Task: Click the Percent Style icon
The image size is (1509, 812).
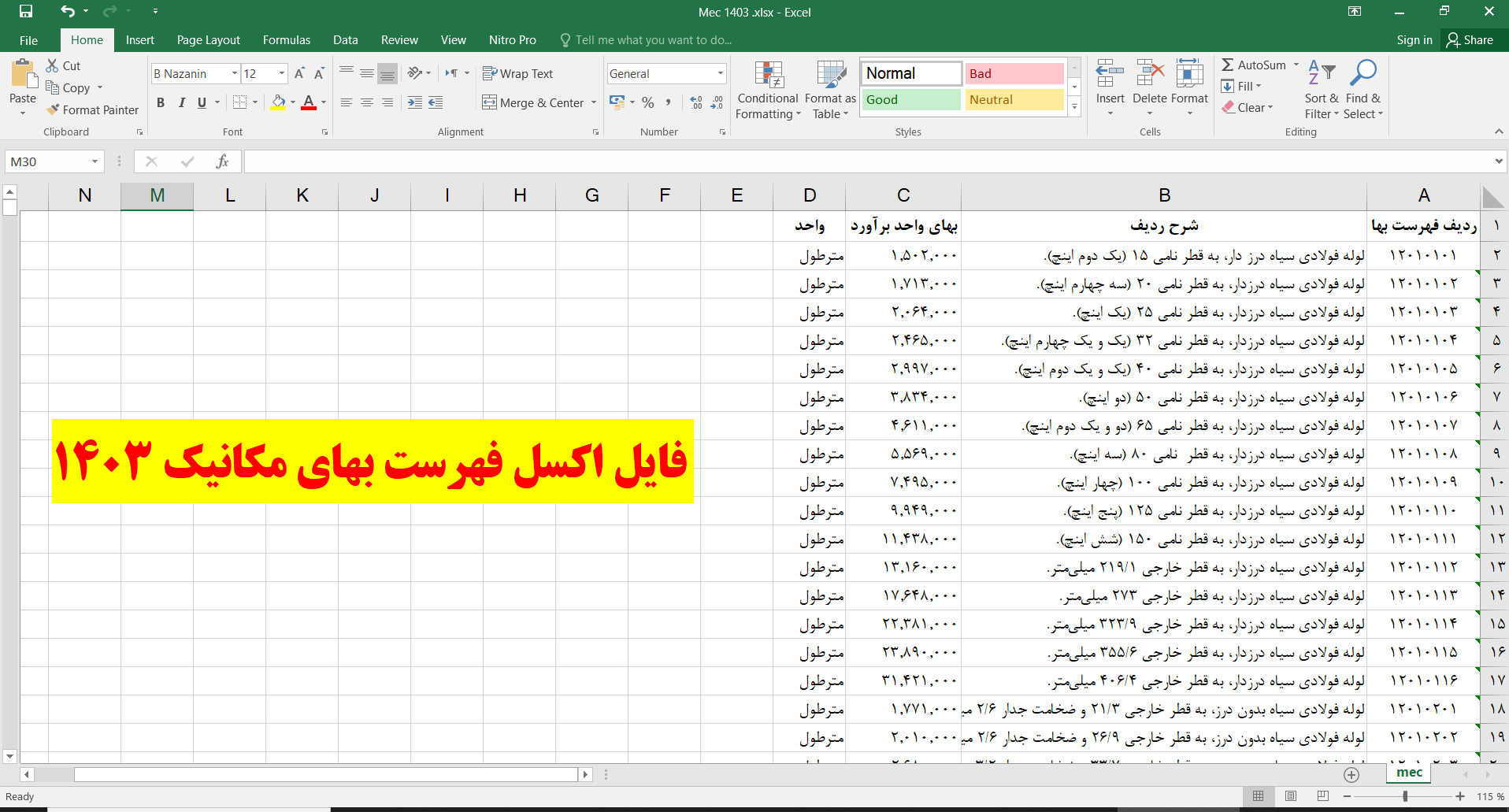Action: (x=647, y=102)
